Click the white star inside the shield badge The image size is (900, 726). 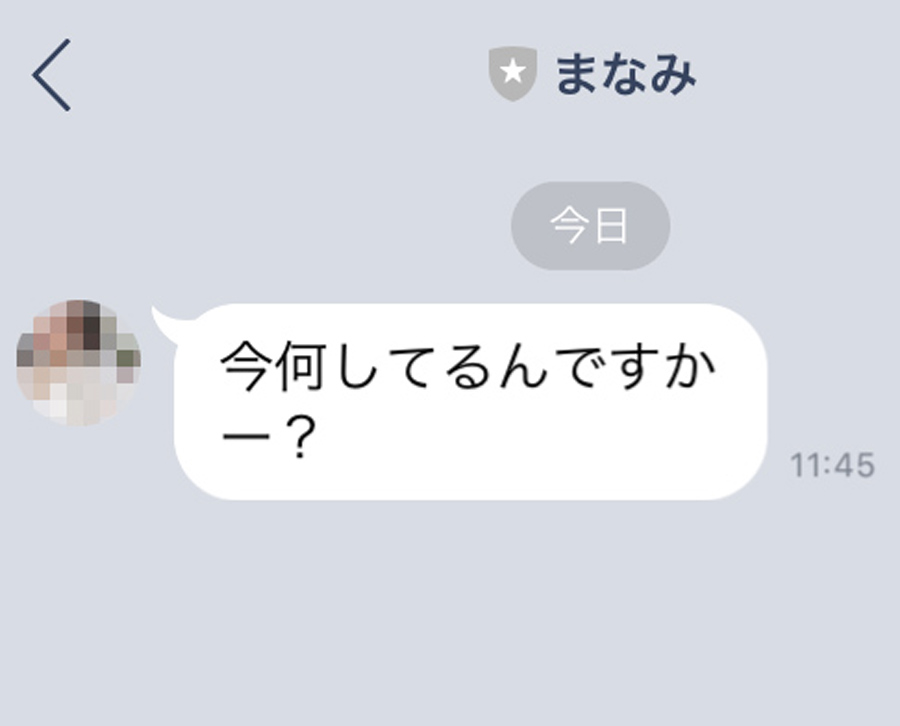coord(513,72)
